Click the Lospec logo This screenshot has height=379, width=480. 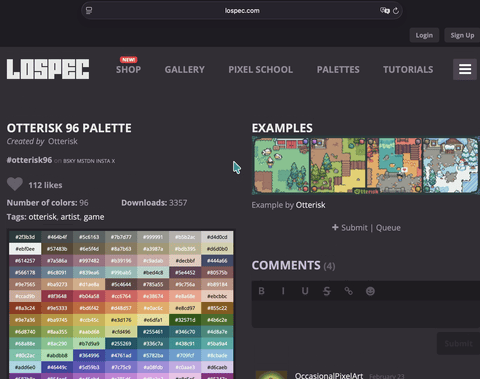pyautogui.click(x=48, y=69)
